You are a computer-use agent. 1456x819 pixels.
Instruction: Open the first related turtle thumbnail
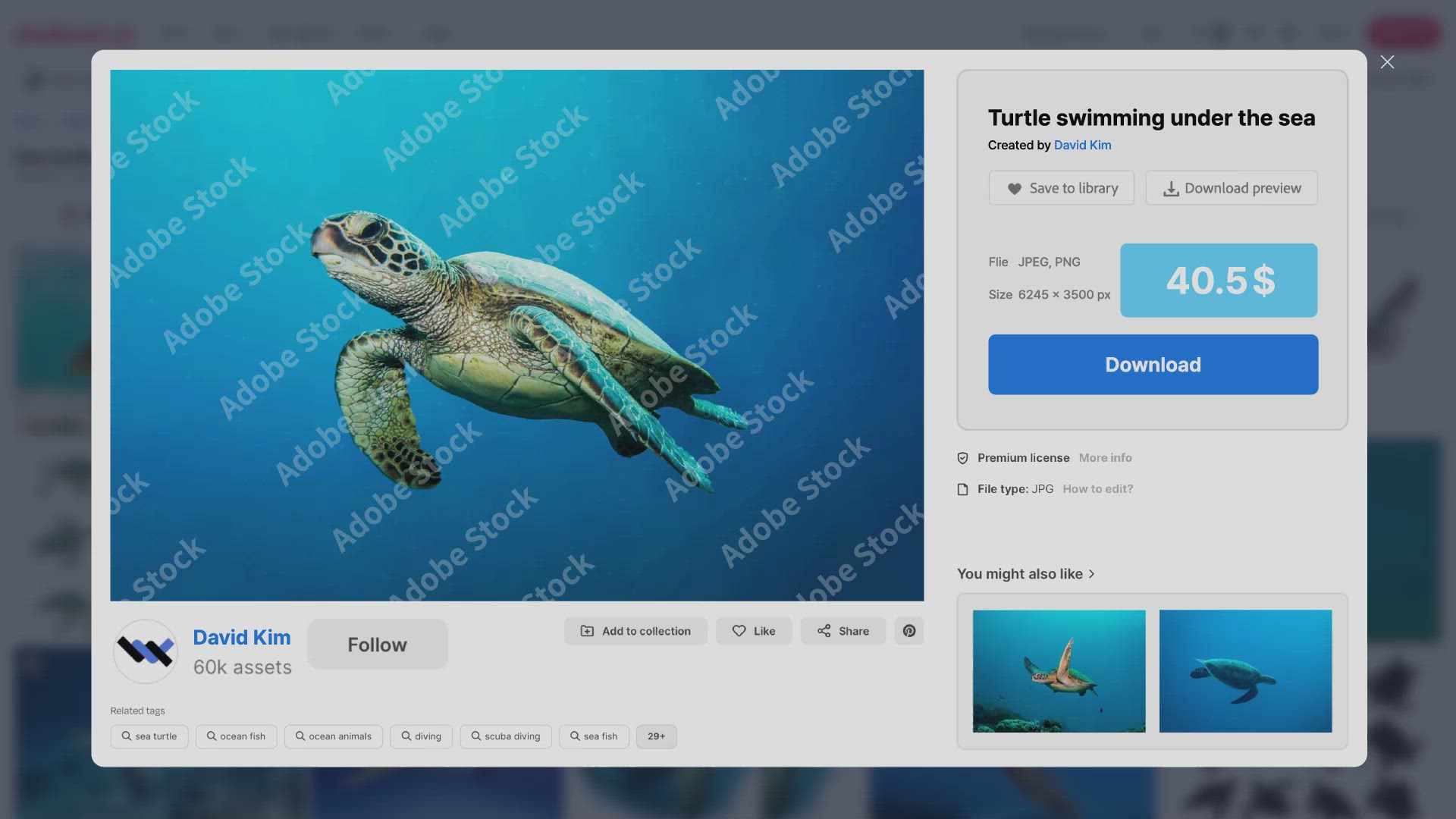(x=1059, y=671)
